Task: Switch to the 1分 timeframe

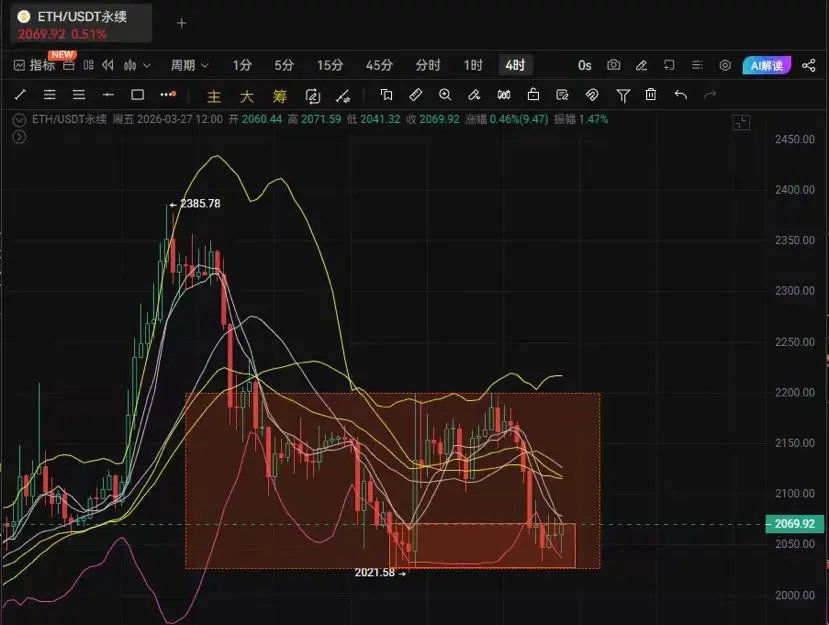Action: (242, 65)
